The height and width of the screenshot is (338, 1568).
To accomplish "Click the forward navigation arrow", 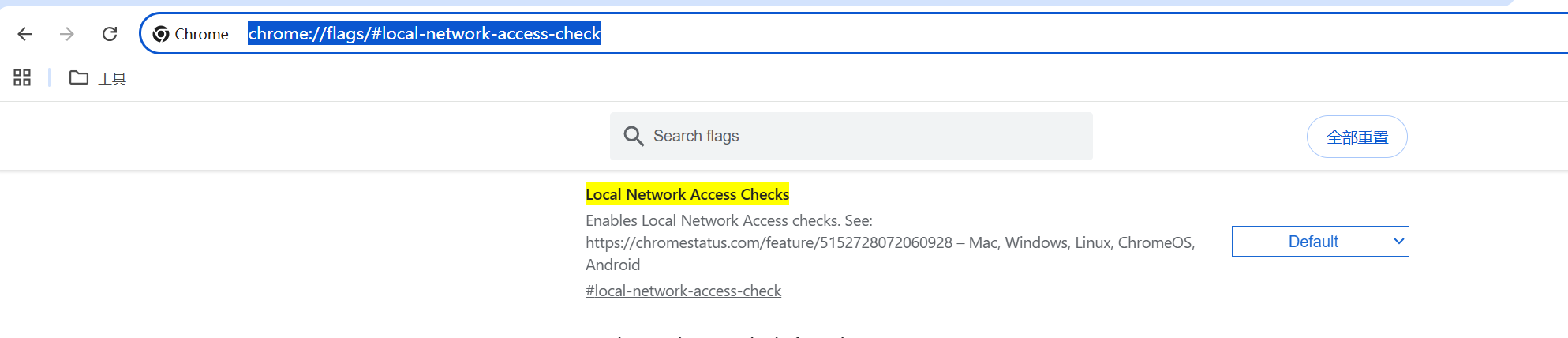I will (x=67, y=34).
